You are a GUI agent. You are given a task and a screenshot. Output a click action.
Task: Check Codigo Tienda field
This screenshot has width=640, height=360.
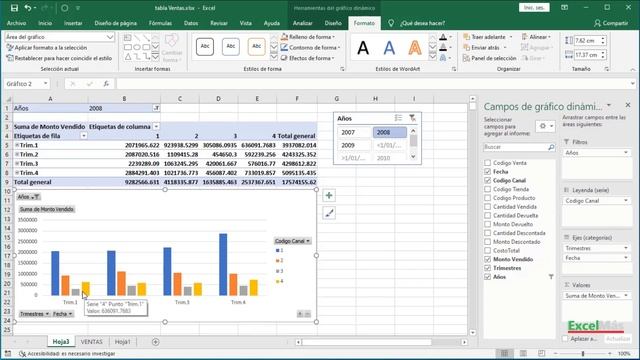point(487,189)
